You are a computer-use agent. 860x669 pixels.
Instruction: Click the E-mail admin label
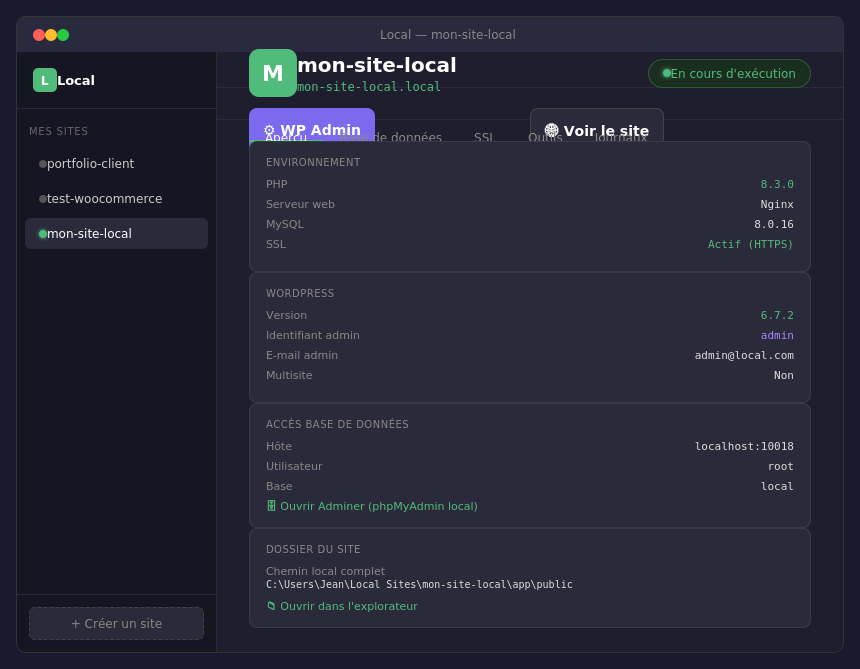coord(302,355)
